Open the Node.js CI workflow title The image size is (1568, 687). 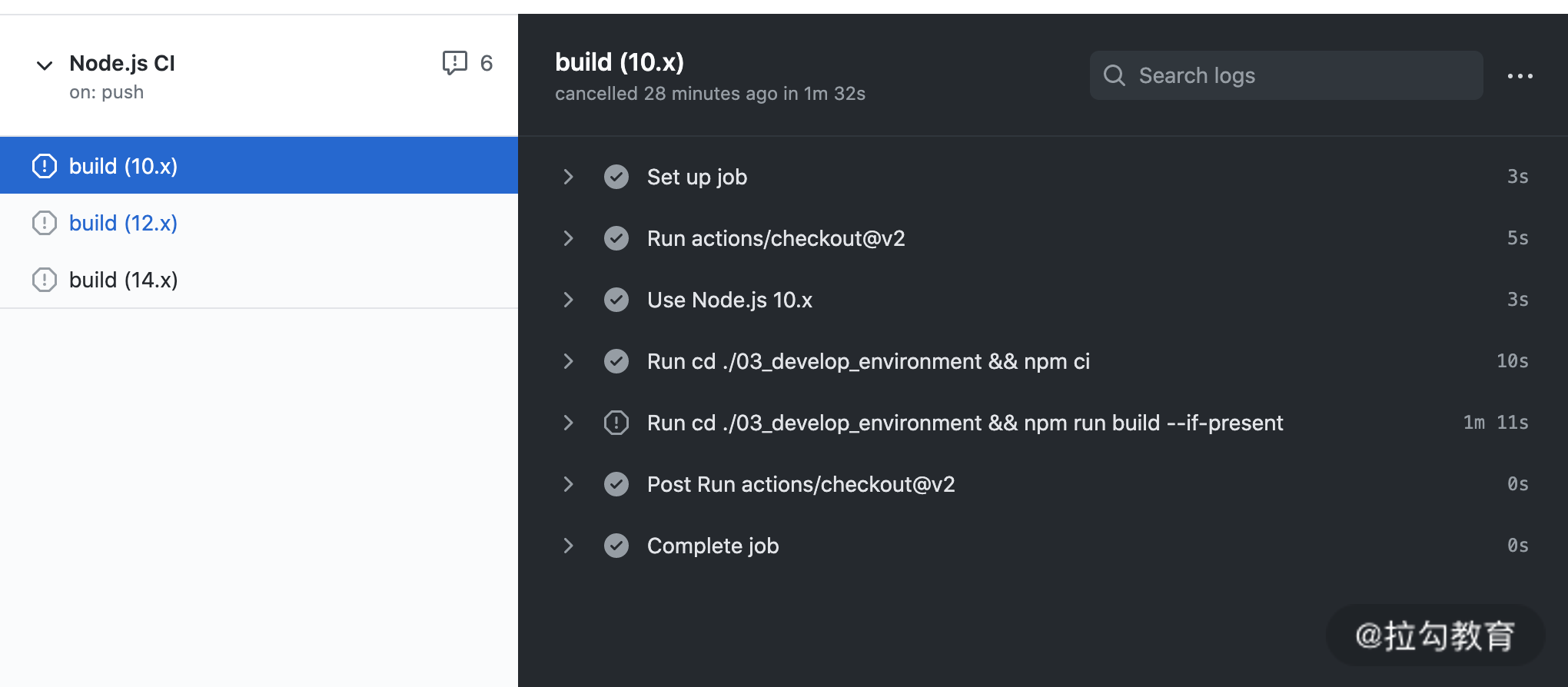tap(122, 63)
